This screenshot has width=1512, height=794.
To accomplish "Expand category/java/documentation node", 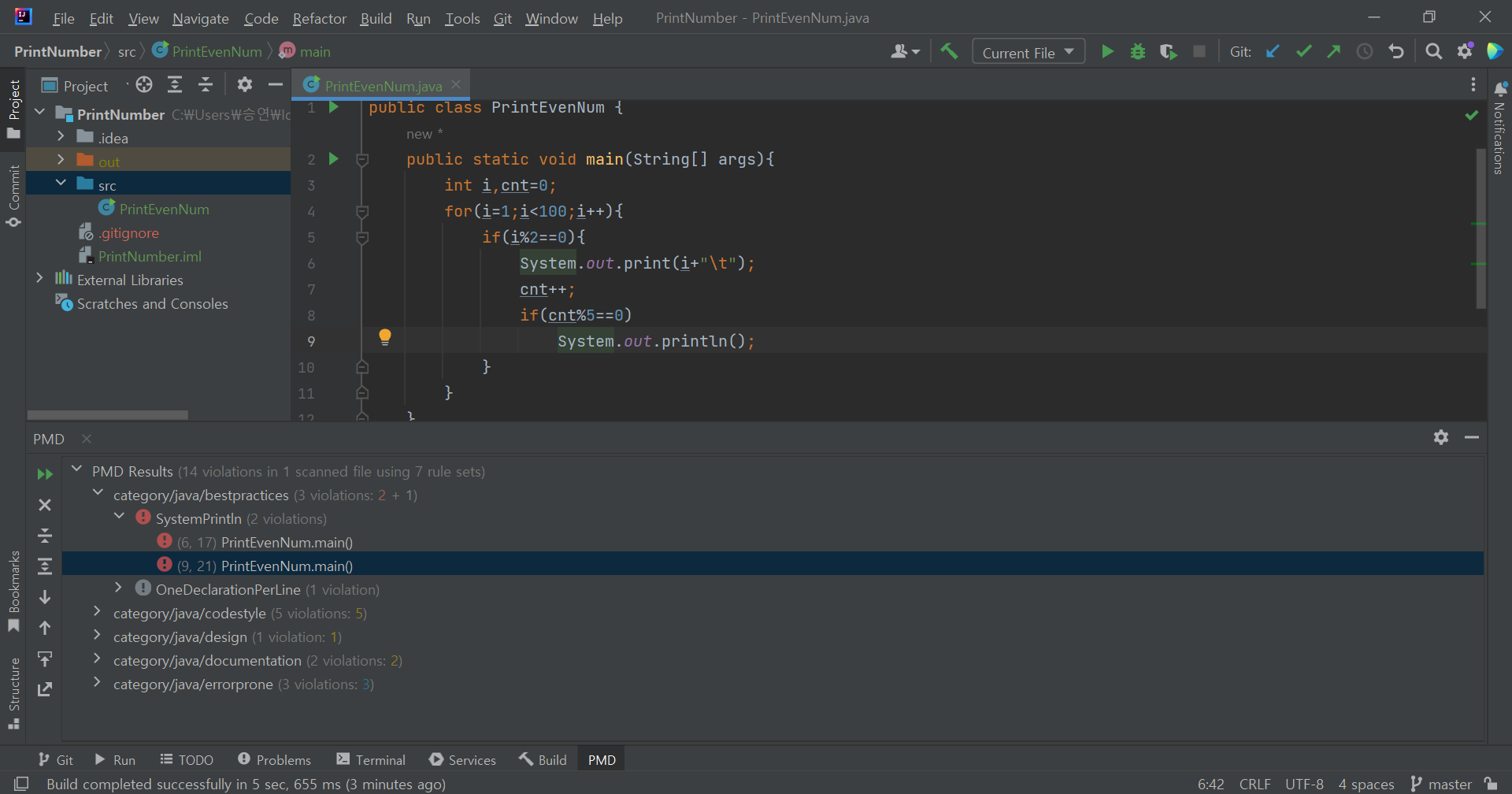I will tap(97, 659).
